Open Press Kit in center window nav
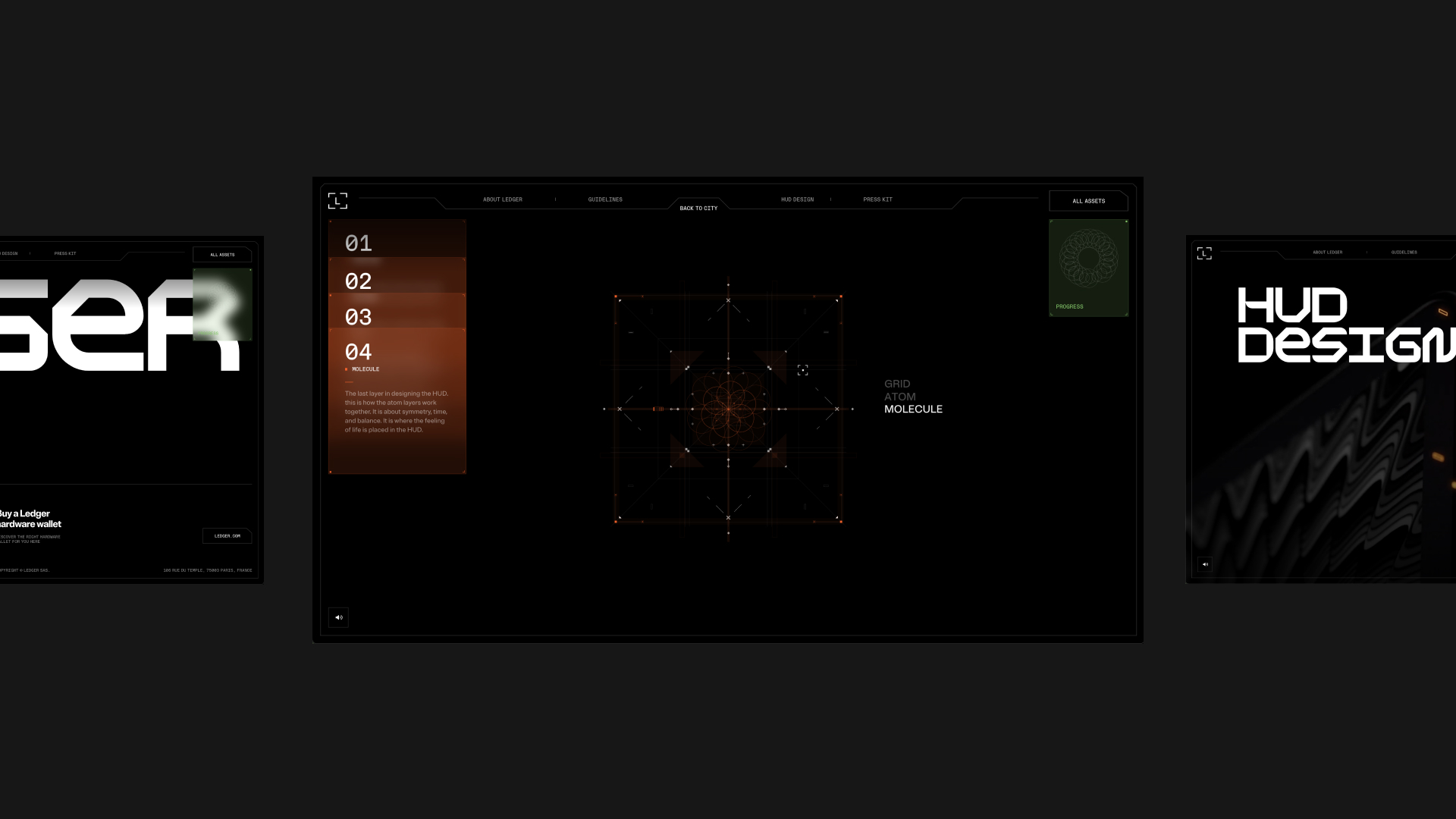This screenshot has width=1456, height=819. click(877, 199)
